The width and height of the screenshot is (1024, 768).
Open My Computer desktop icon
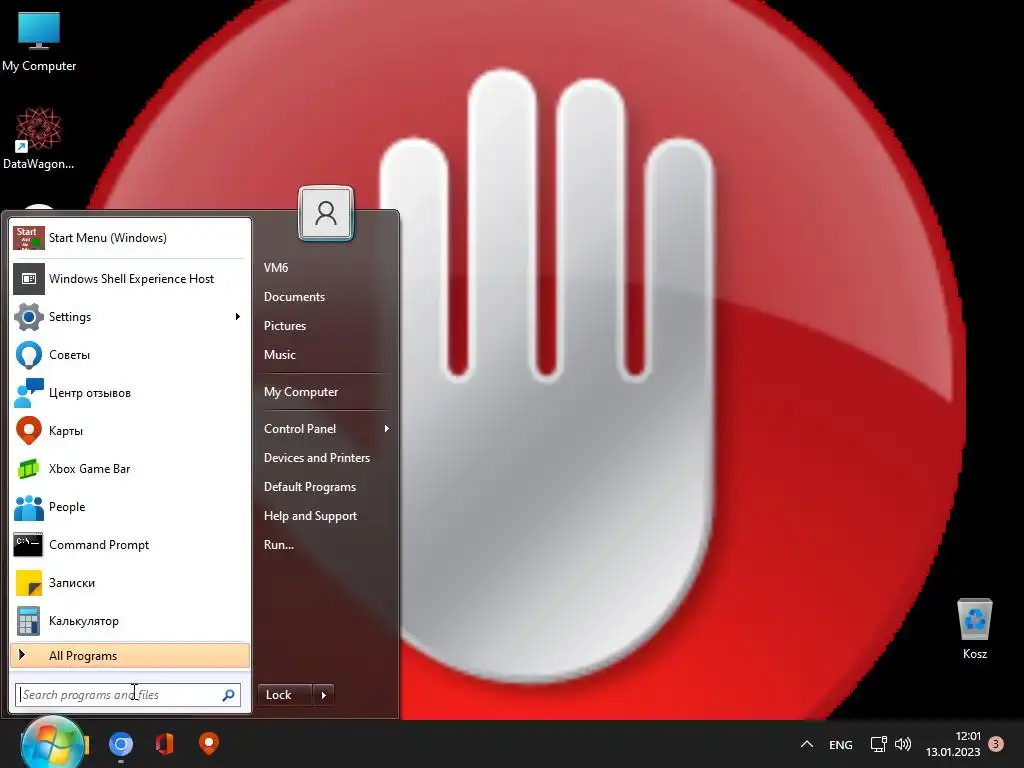(39, 41)
